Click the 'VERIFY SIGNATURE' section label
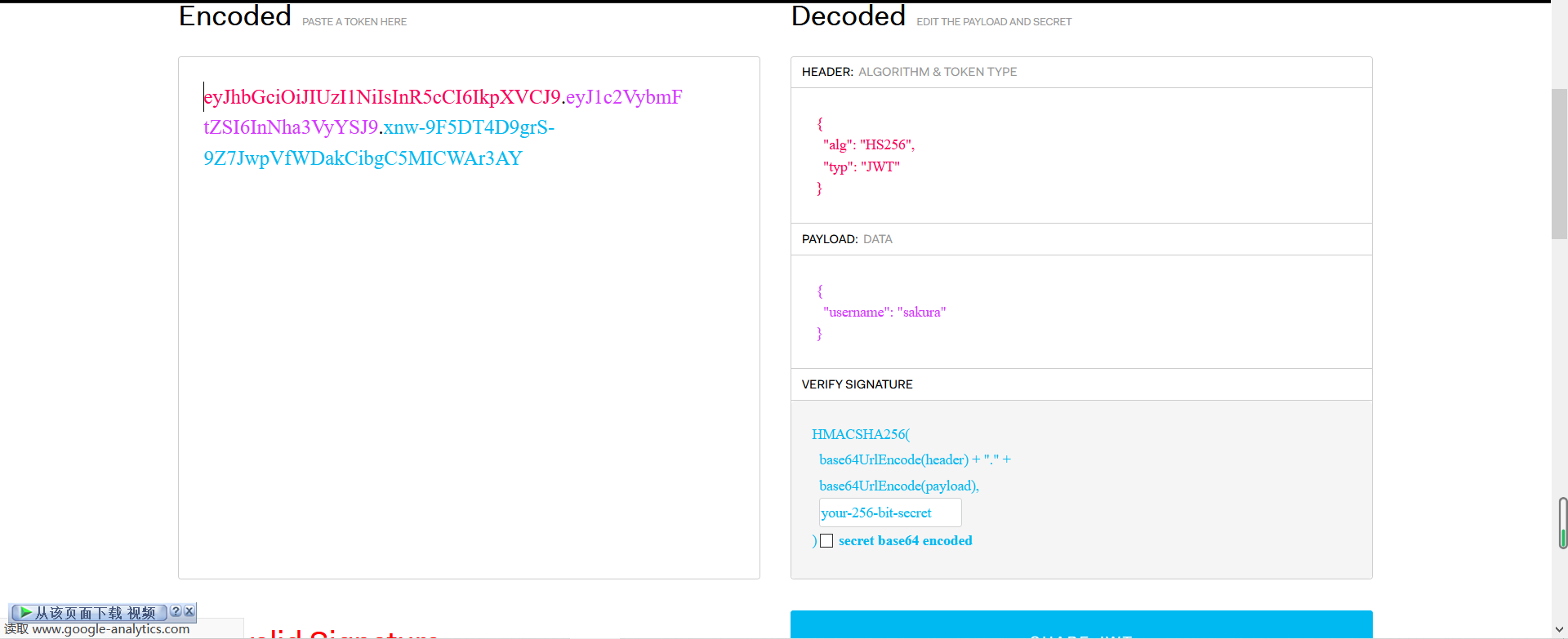The height and width of the screenshot is (639, 1568). pos(857,384)
